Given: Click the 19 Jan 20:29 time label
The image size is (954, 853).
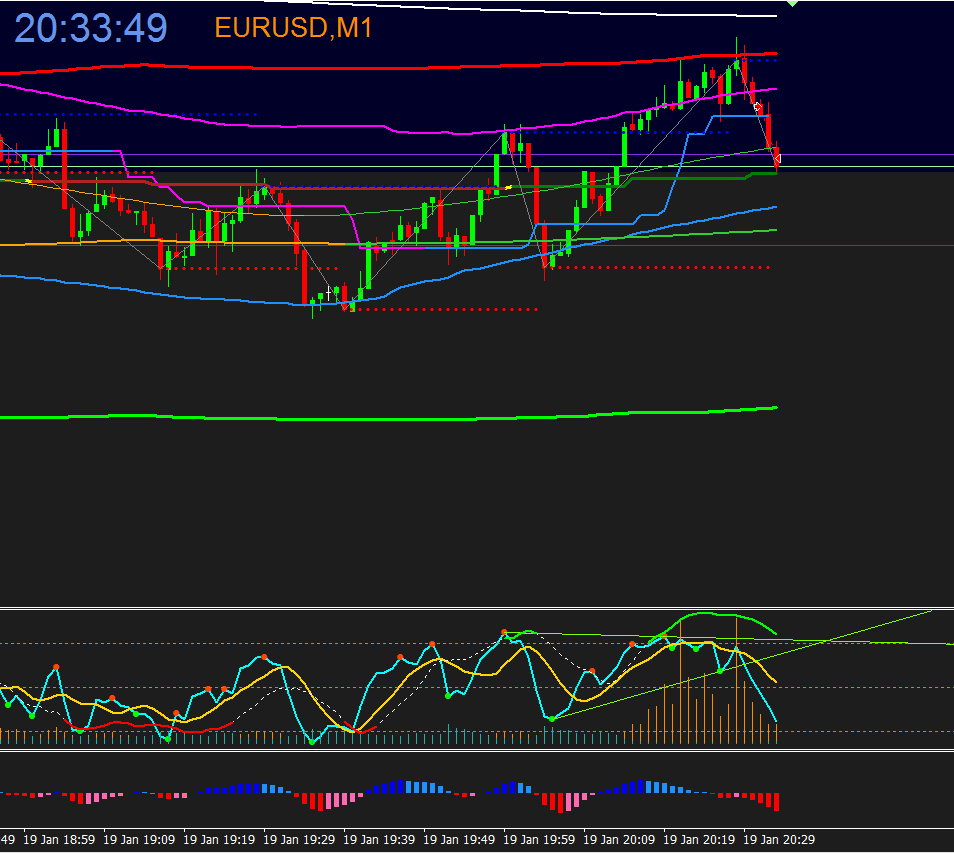Looking at the screenshot, I should 779,840.
